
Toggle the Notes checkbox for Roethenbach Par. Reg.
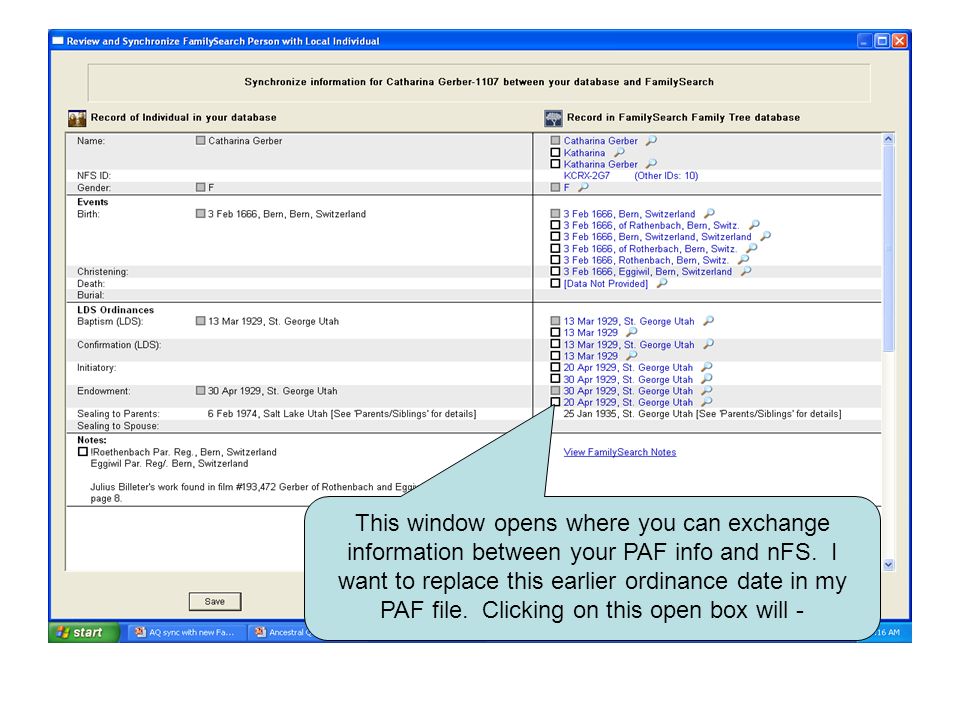pyautogui.click(x=83, y=452)
